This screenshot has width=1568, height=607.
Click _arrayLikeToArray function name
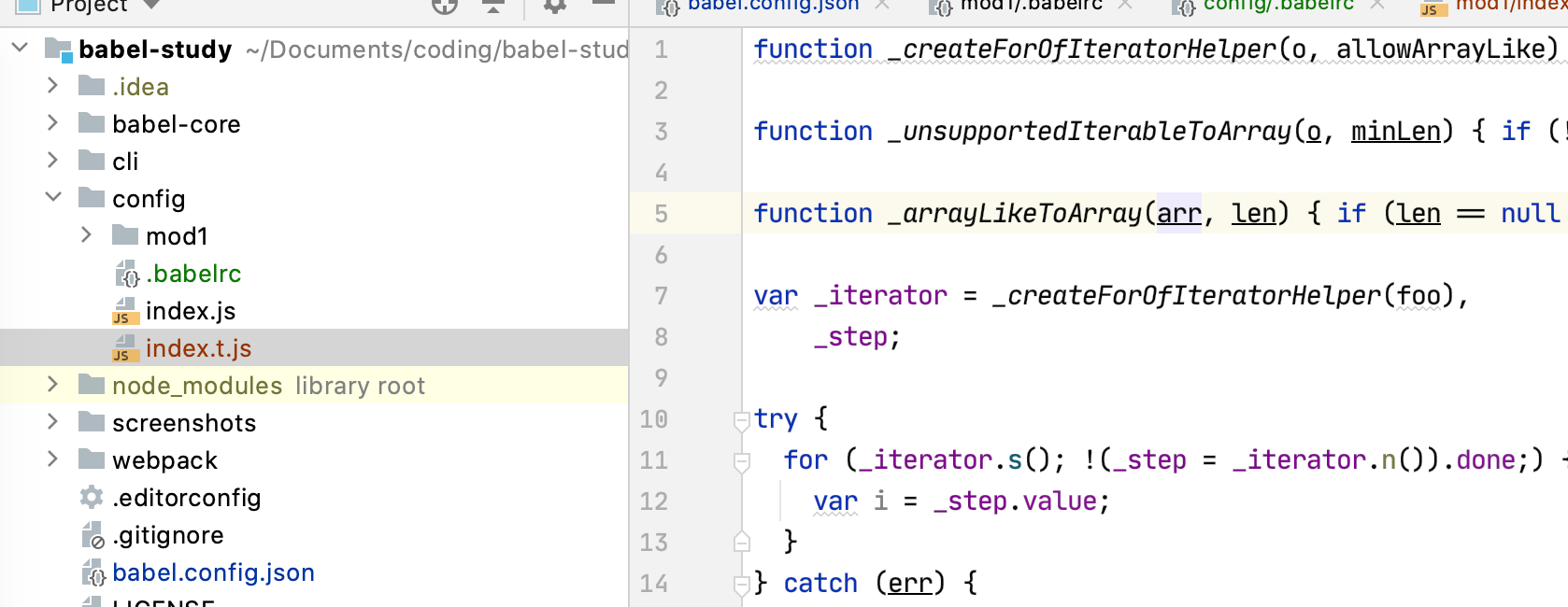(1015, 213)
